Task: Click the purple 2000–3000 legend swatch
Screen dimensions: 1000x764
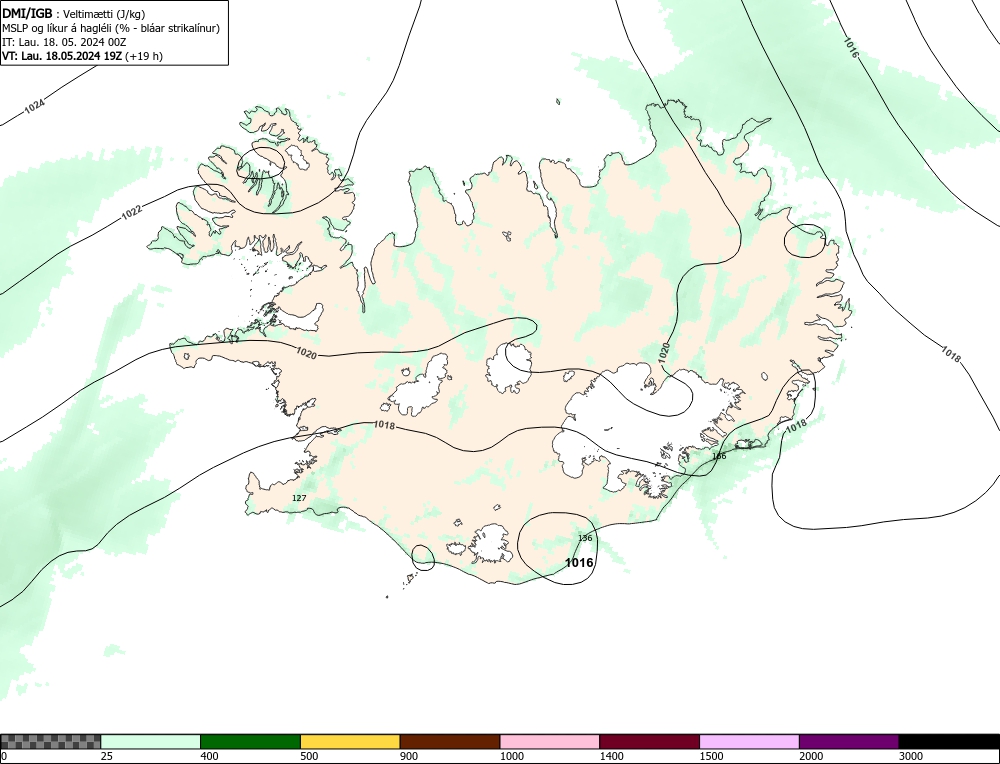Action: click(849, 741)
